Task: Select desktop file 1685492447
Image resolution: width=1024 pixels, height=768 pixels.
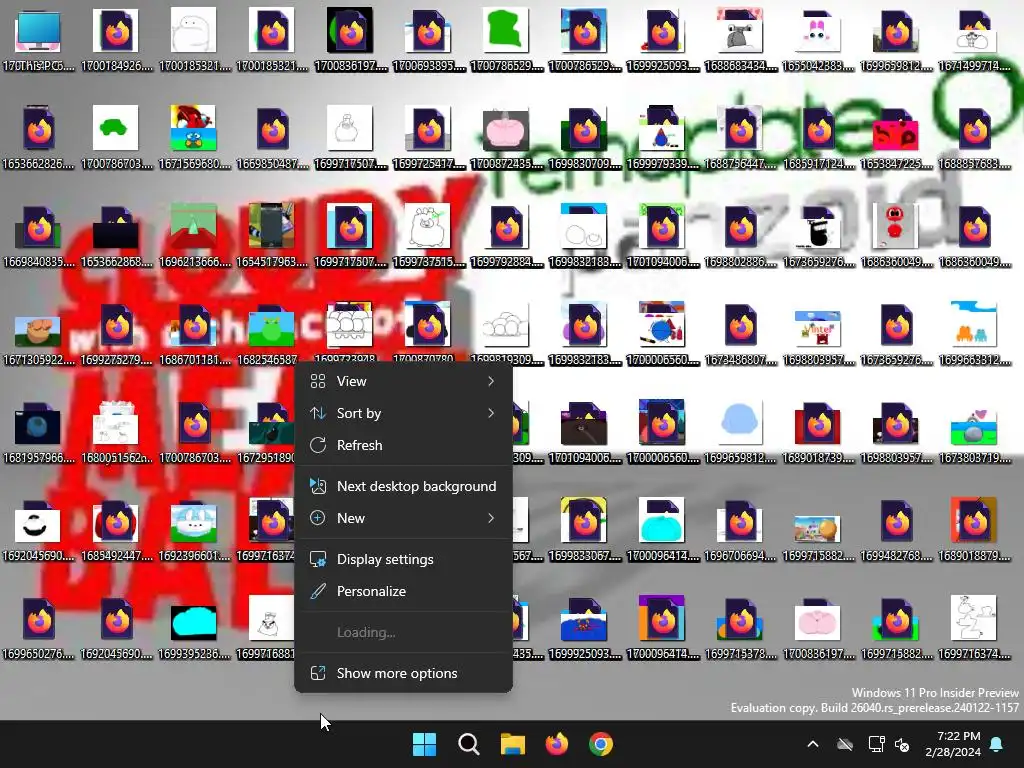Action: [x=116, y=530]
